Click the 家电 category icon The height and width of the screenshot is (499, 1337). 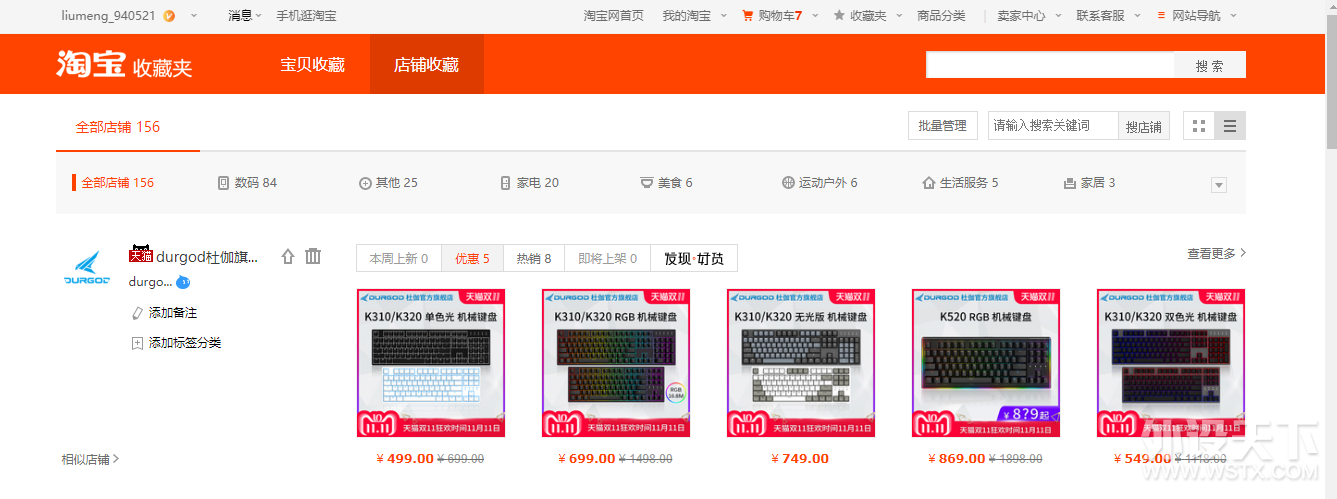(x=505, y=183)
